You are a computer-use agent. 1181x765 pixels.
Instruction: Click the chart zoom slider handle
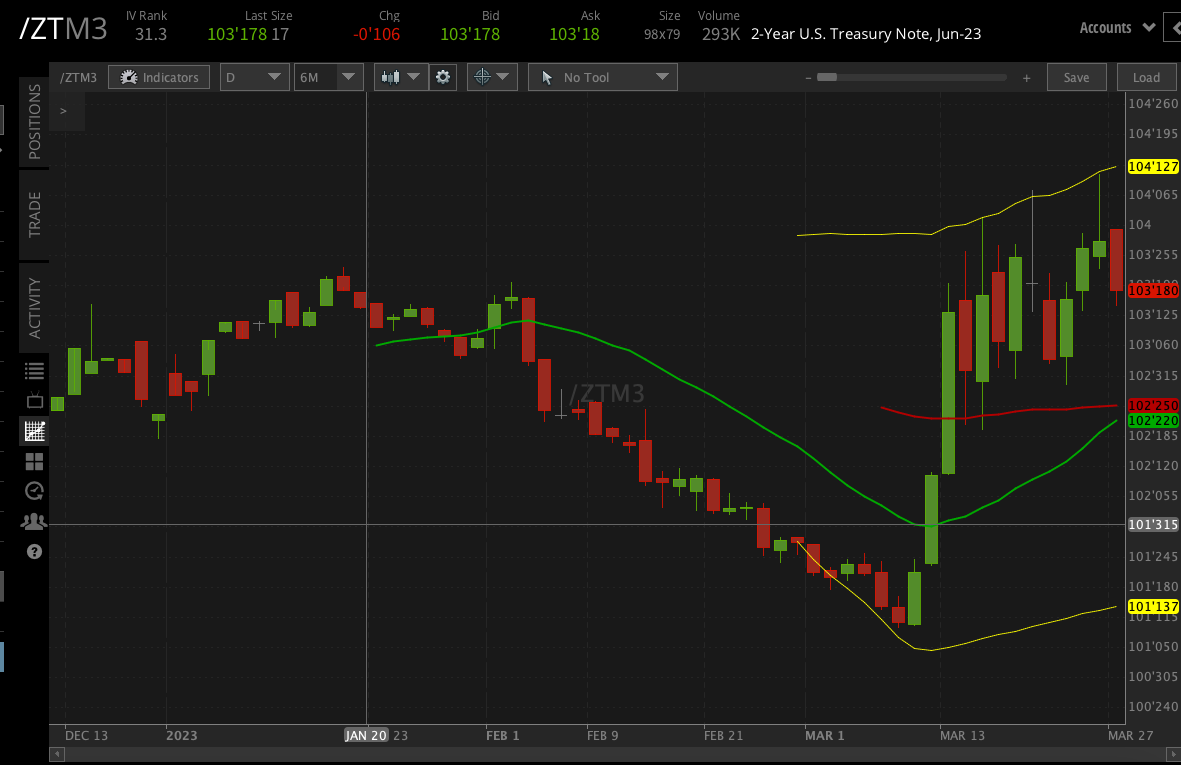click(827, 77)
